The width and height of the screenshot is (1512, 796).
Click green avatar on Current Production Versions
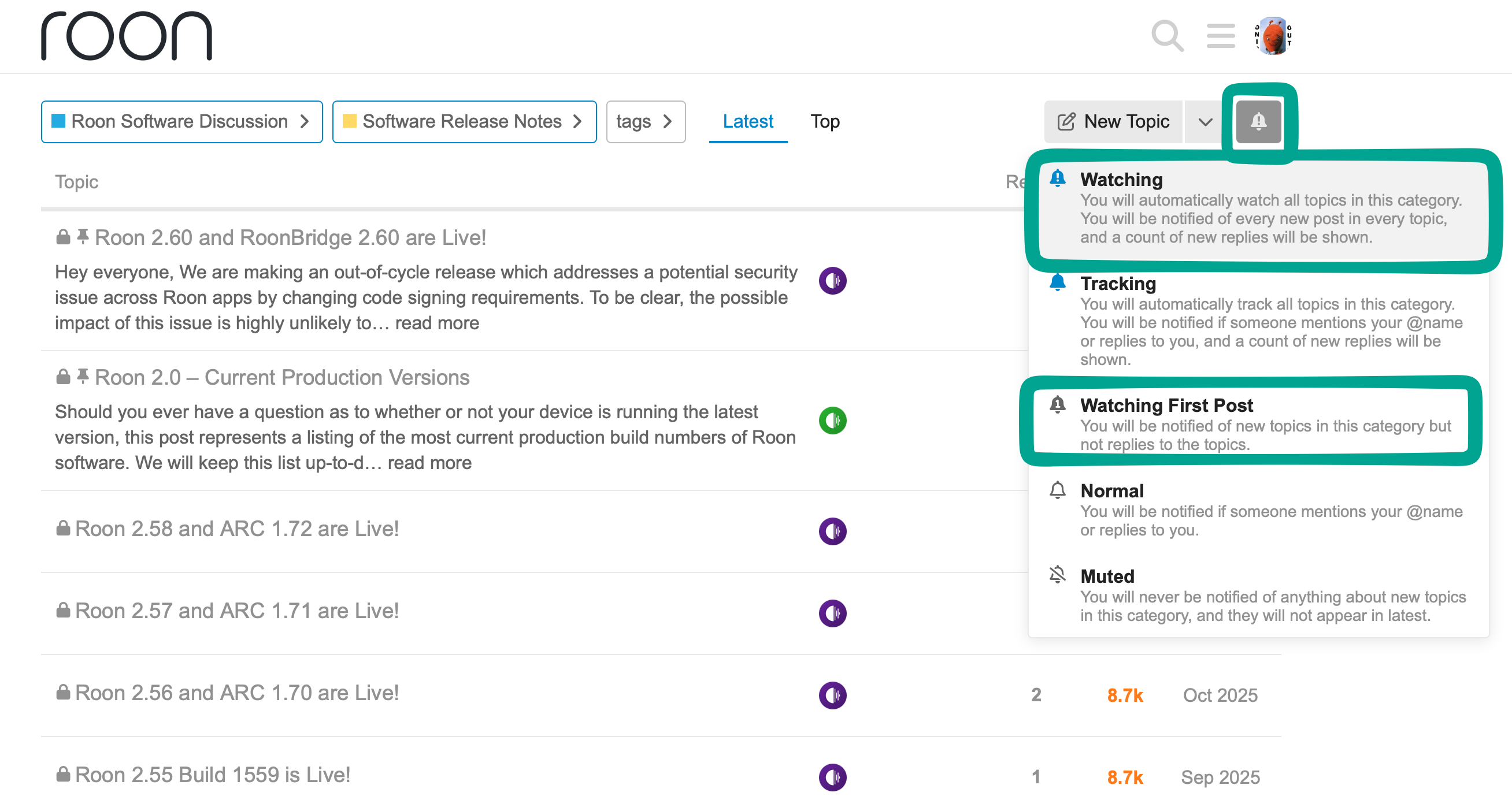832,421
